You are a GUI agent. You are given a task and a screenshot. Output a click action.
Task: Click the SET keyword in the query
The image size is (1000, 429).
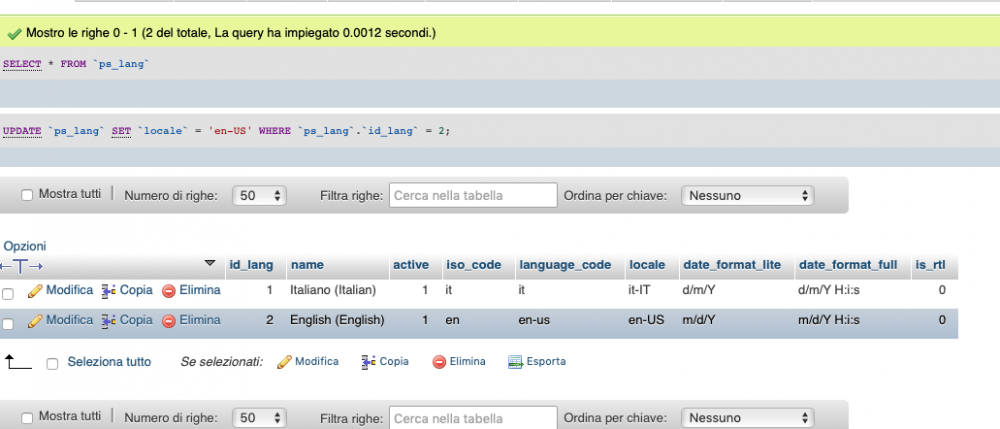coord(121,131)
